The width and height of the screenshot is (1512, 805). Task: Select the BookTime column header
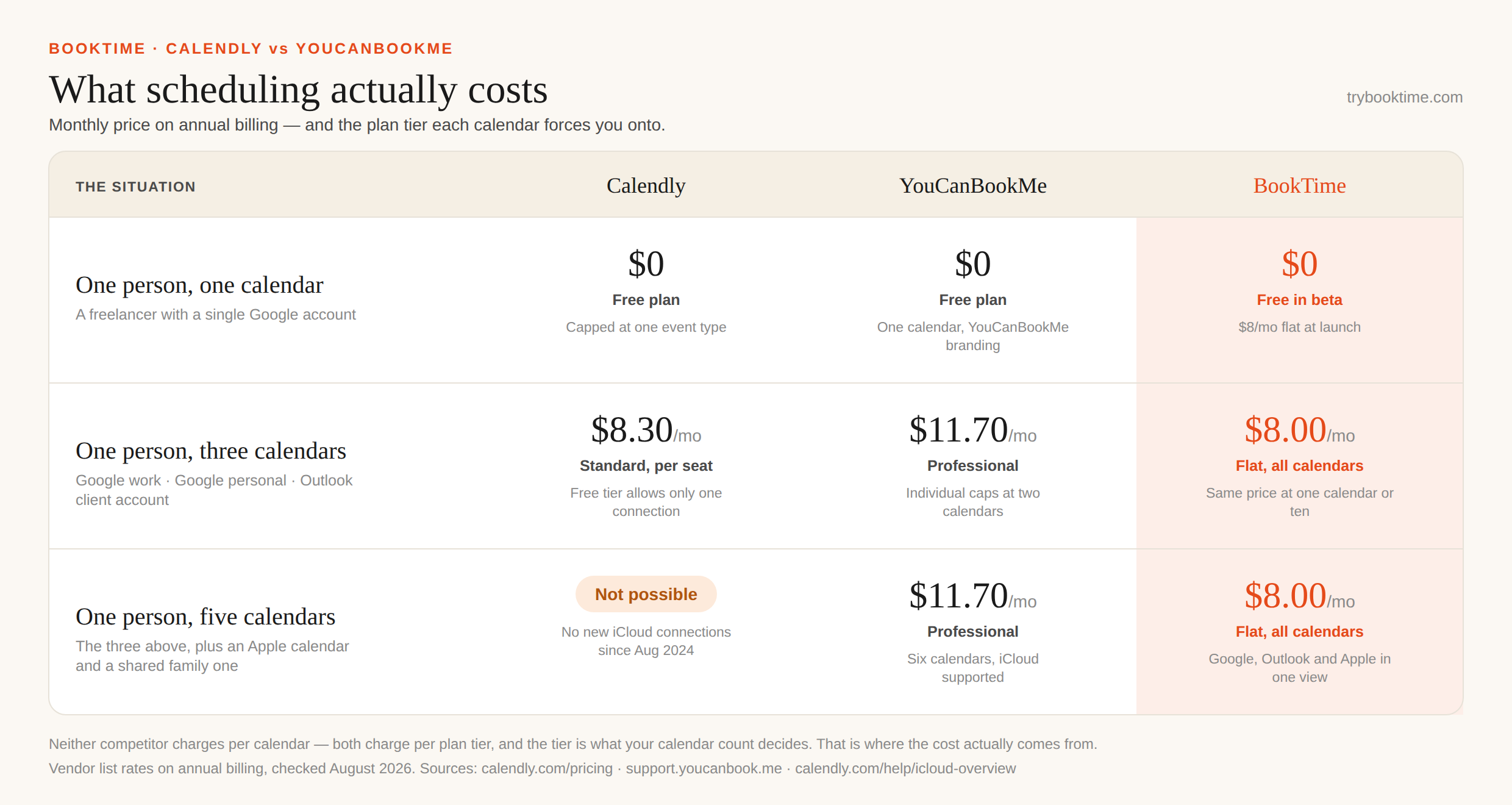tap(1299, 186)
